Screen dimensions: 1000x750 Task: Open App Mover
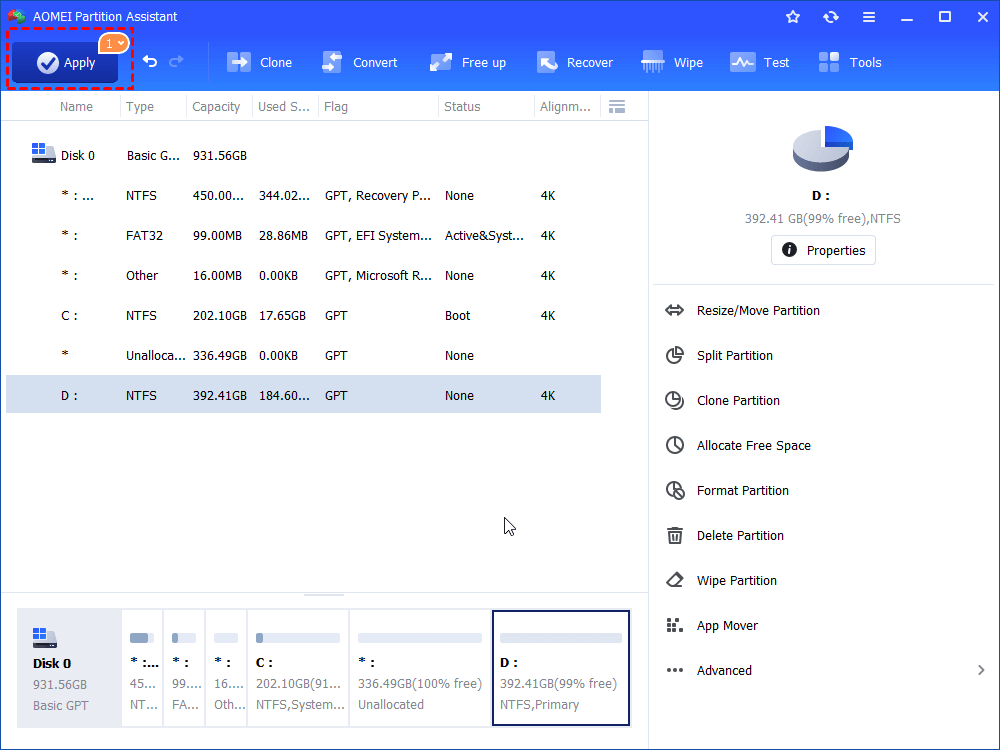click(727, 626)
